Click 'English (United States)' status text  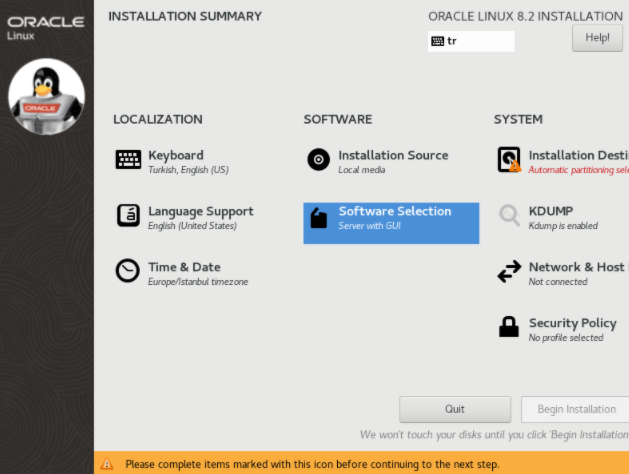tap(192, 226)
